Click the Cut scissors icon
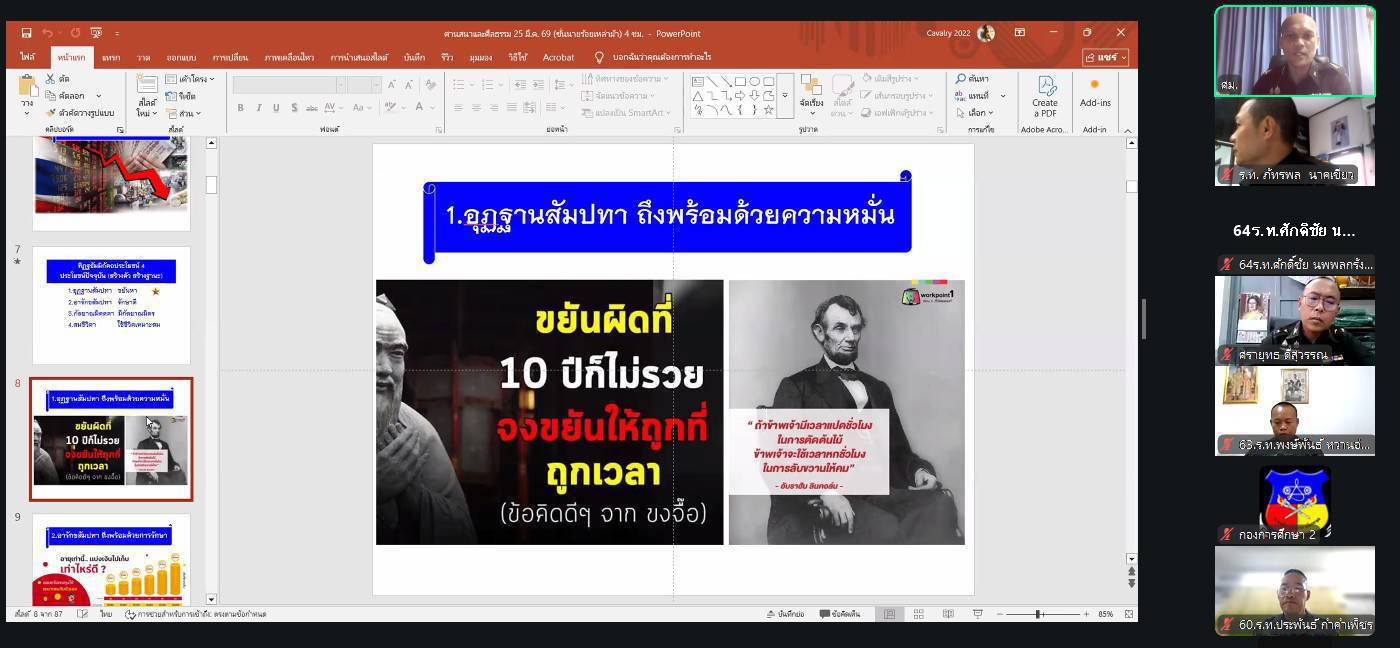Screen dimensions: 1400x648 point(50,79)
